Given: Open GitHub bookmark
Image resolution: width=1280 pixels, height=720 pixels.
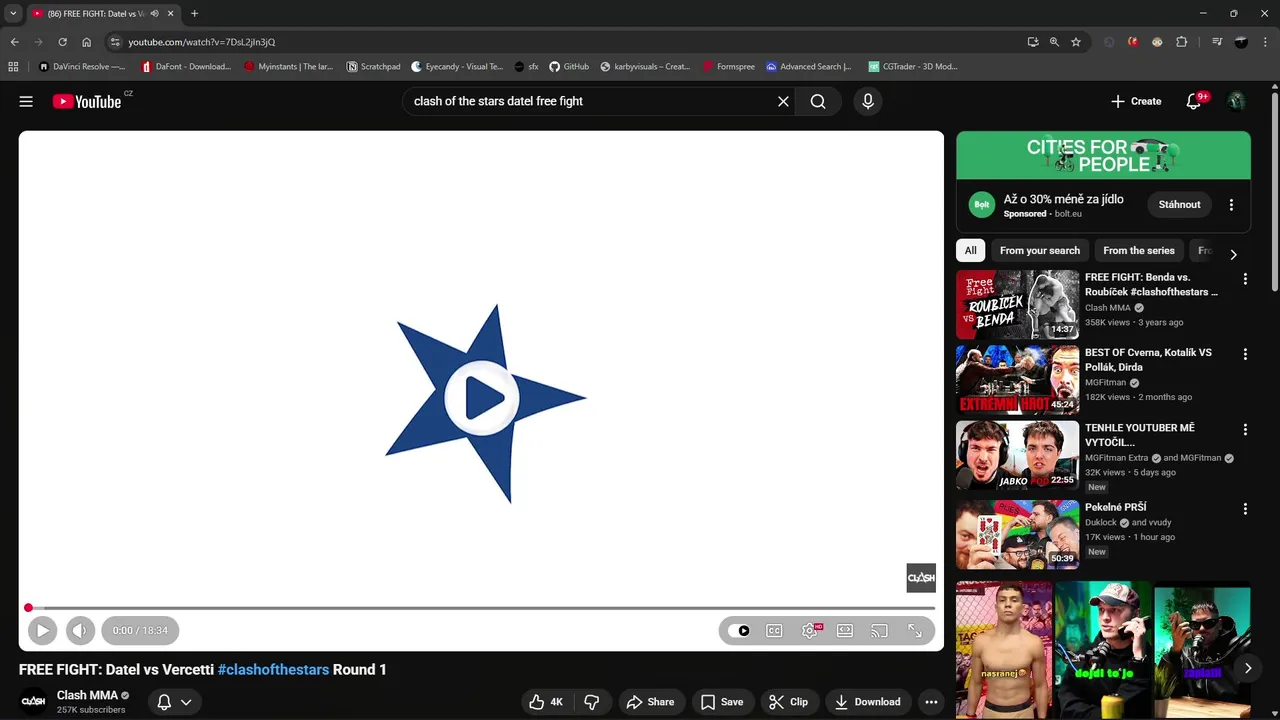Looking at the screenshot, I should click(x=569, y=67).
